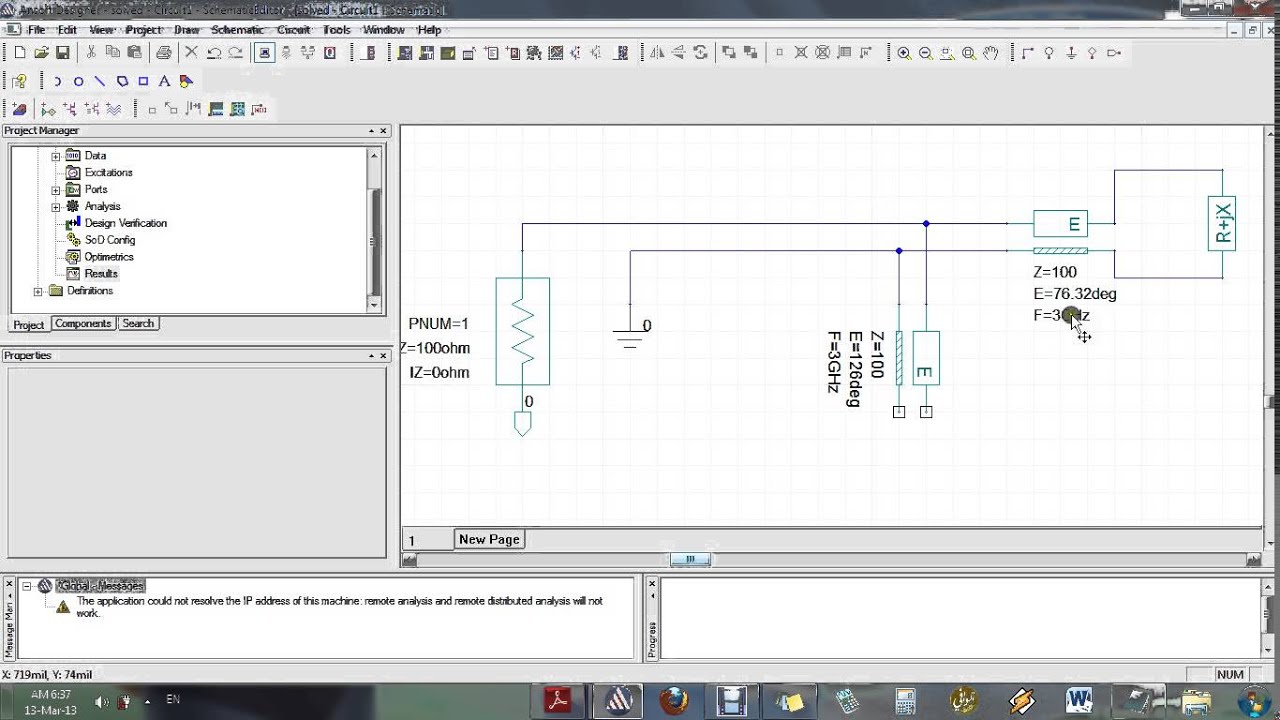Expand the Analysis tree node

point(56,207)
